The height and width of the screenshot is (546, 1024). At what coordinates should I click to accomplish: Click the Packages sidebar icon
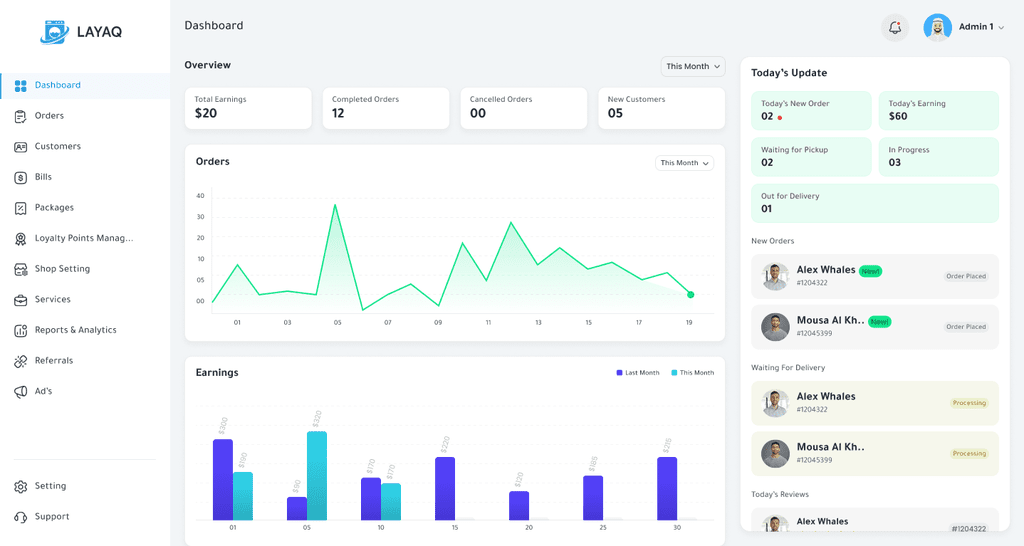coord(20,208)
